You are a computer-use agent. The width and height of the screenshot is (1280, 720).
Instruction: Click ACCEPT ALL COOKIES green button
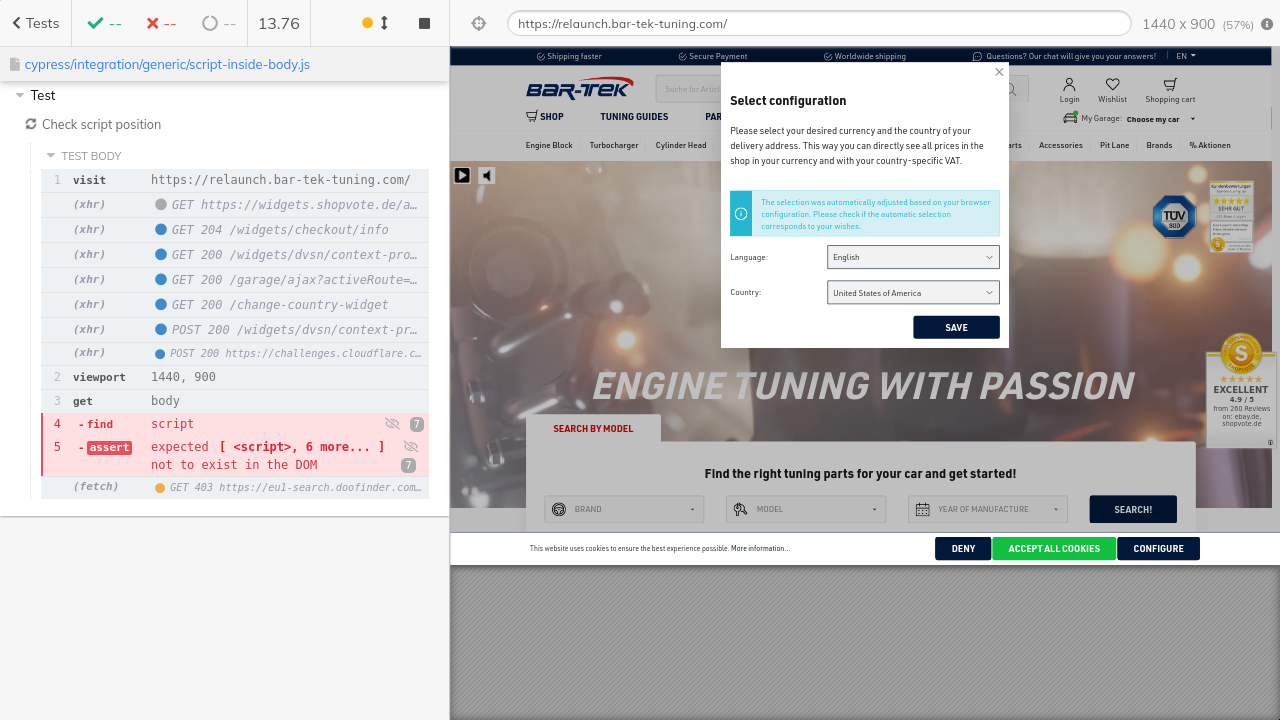coord(1054,549)
